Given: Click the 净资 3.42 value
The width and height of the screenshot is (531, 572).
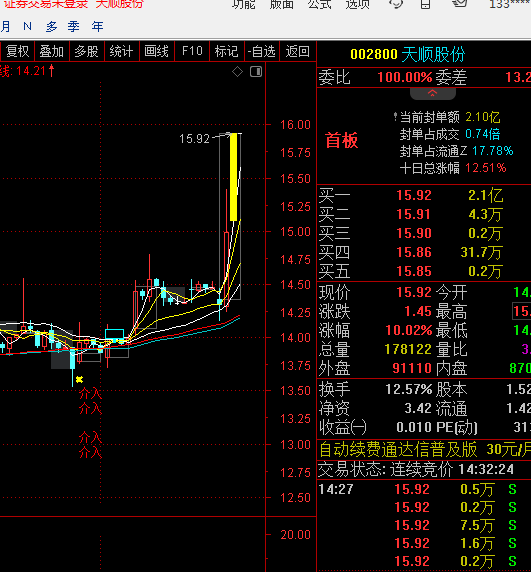Looking at the screenshot, I should click(418, 408).
